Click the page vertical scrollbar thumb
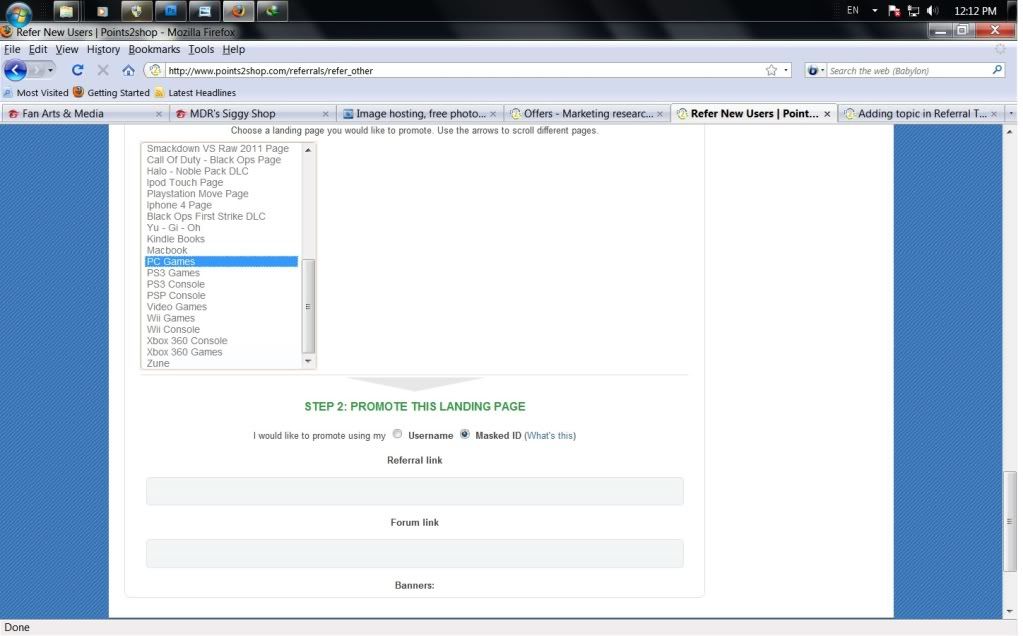The width and height of the screenshot is (1023, 636). tap(1010, 521)
